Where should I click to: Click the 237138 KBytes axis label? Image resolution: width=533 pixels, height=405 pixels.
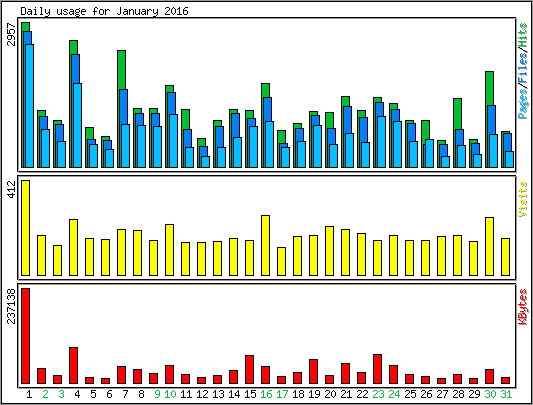12,306
